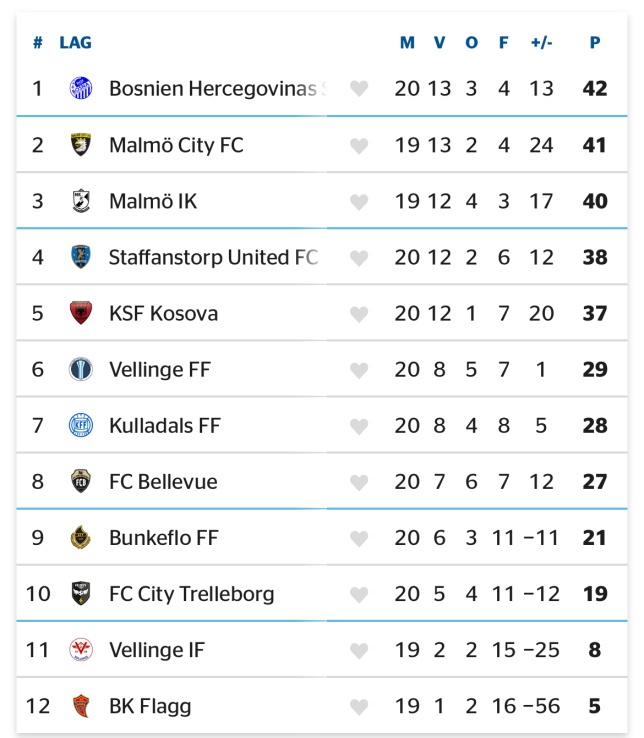Click the KSF Kosova red crest
This screenshot has height=738, width=644.
(x=80, y=313)
